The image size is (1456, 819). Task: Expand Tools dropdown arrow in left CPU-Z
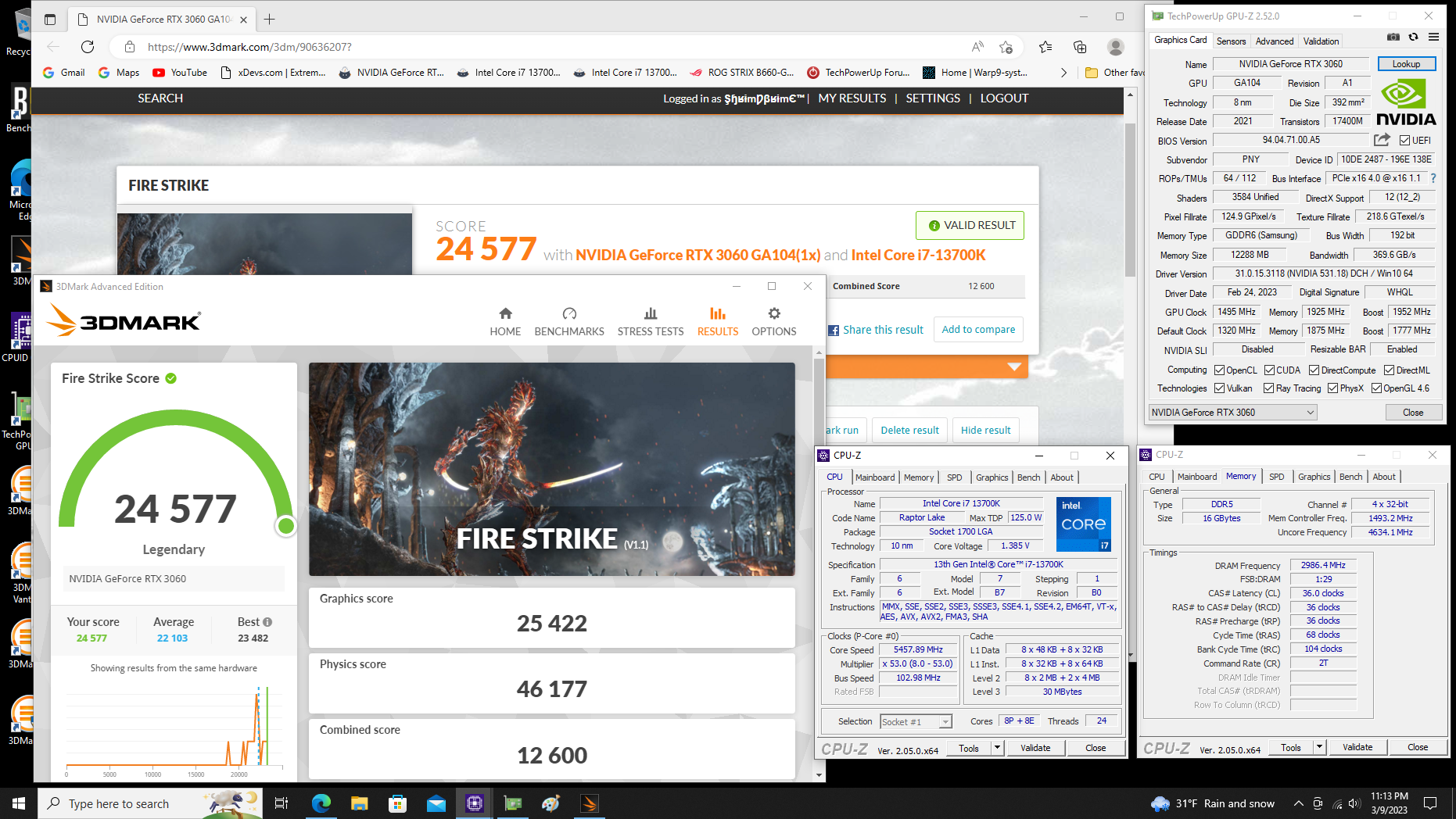(x=997, y=748)
